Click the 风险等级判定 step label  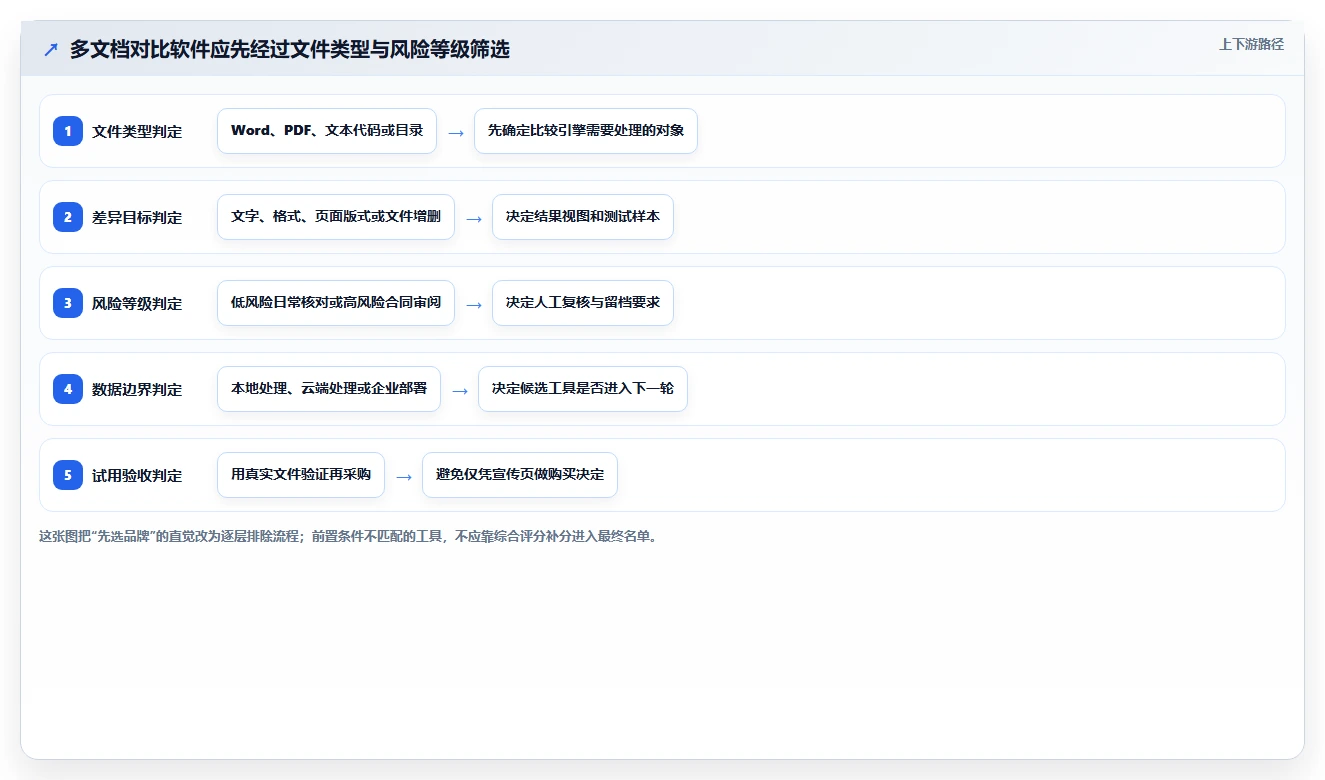[137, 303]
